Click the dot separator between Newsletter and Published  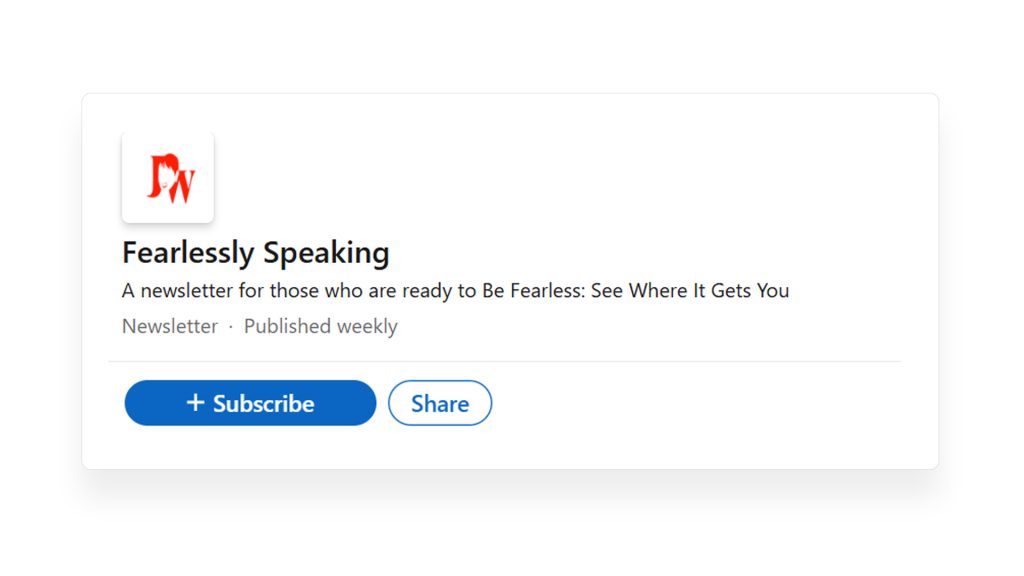click(229, 326)
